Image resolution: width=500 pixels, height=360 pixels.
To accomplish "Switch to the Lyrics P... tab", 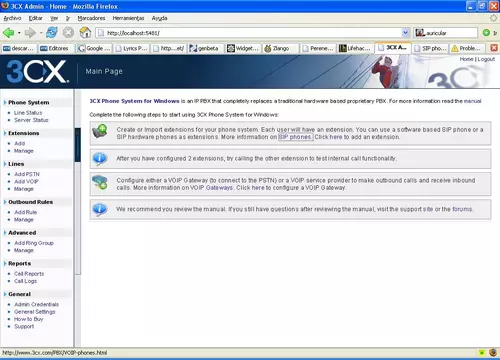I will coord(131,48).
